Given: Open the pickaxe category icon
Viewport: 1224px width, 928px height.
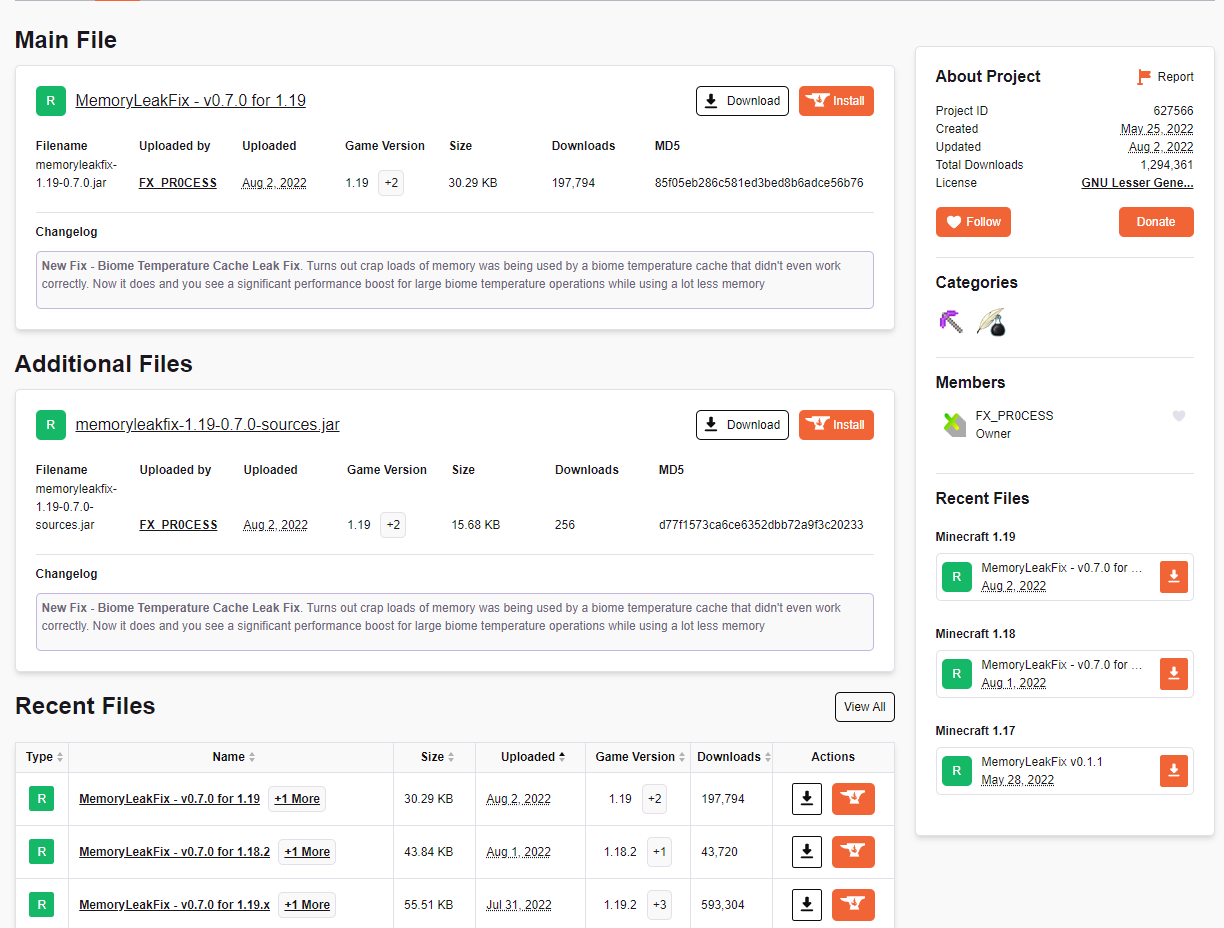Looking at the screenshot, I should tap(952, 322).
